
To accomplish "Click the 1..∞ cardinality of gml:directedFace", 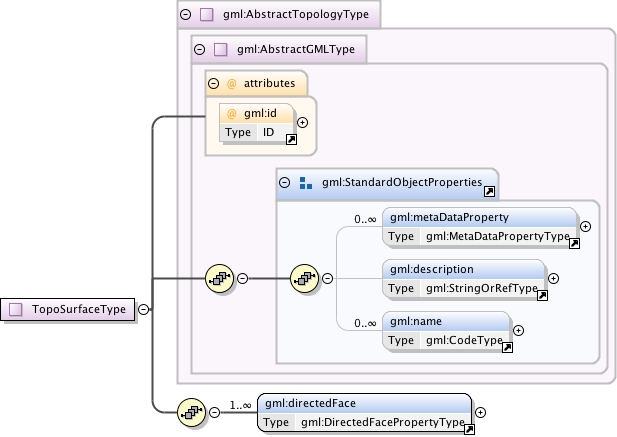I will click(240, 405).
